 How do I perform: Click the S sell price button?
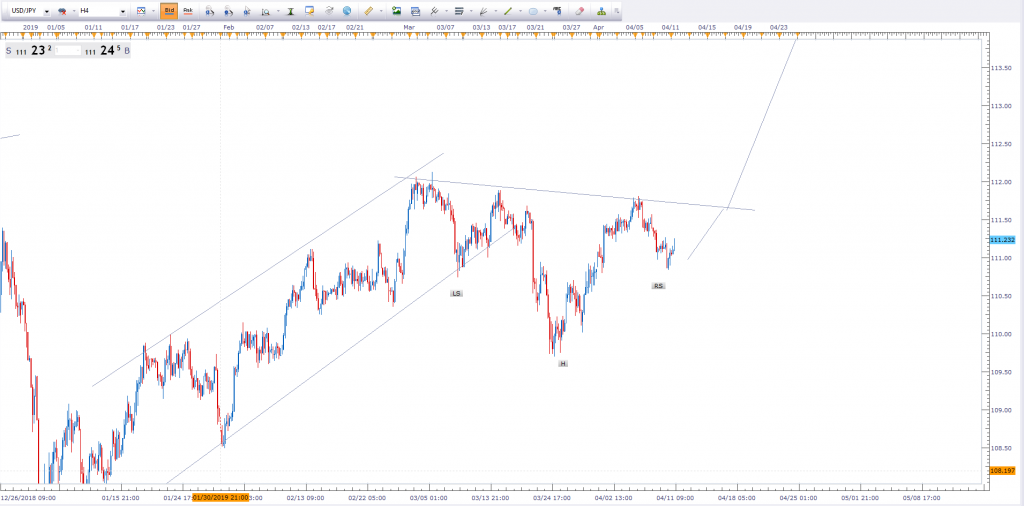(x=9, y=49)
